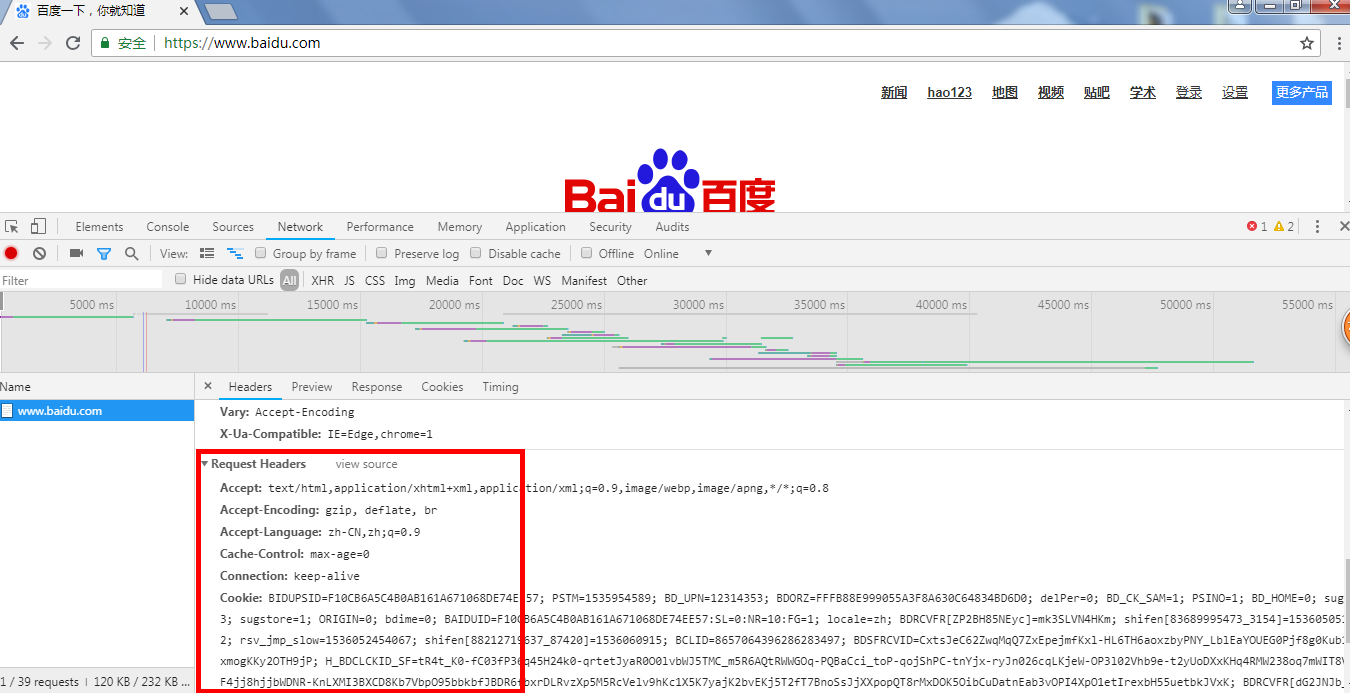Reload the page with the refresh icon
The image size is (1350, 693).
[72, 43]
